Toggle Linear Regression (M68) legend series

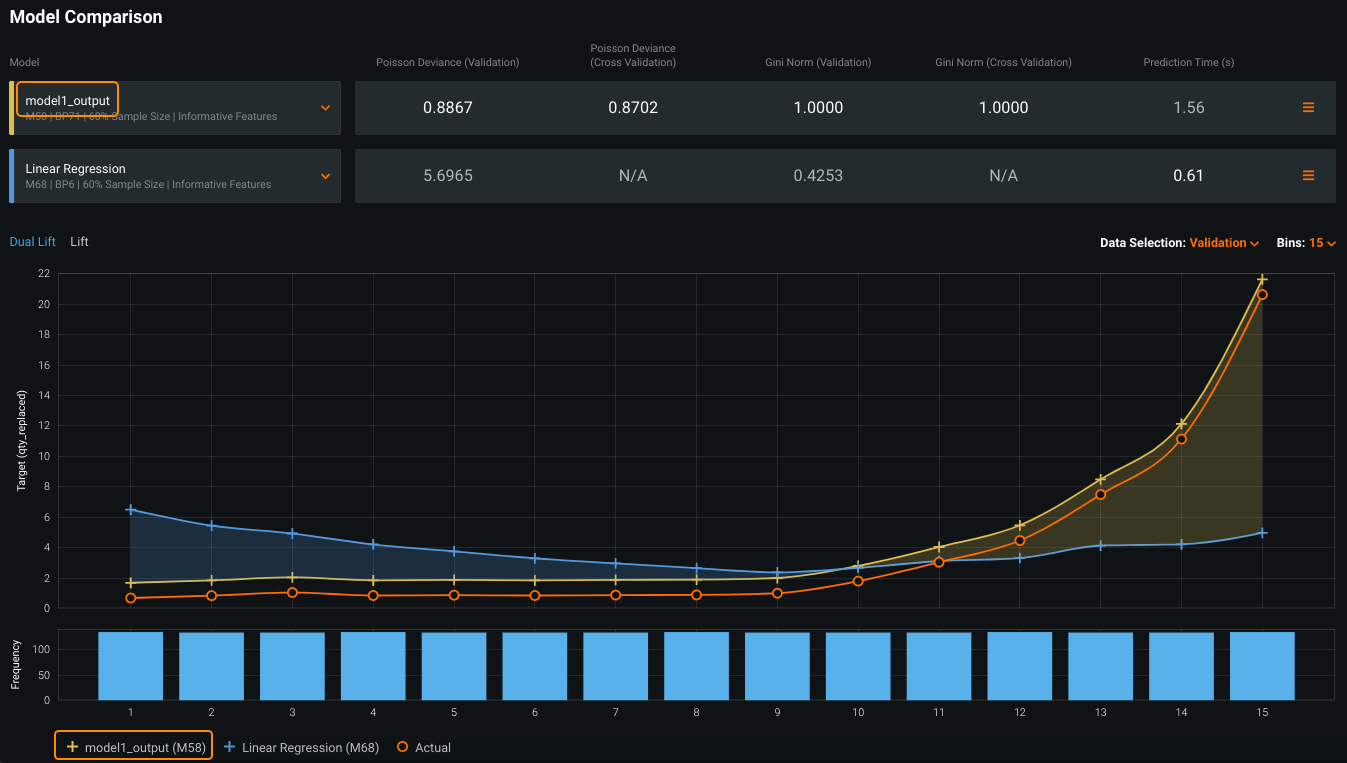[x=310, y=747]
